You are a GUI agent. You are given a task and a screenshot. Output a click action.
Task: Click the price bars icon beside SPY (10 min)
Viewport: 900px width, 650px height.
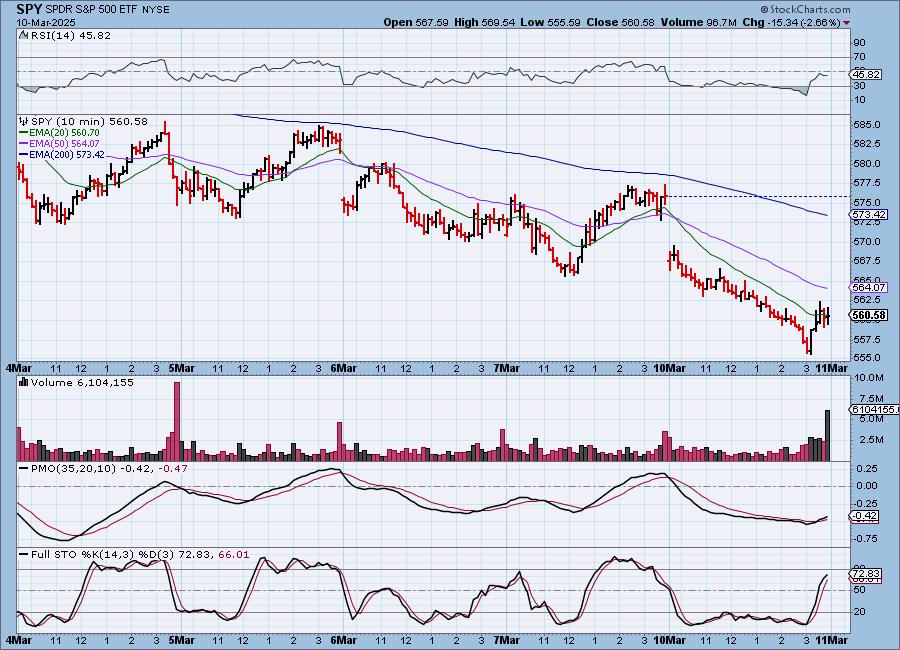(24, 121)
